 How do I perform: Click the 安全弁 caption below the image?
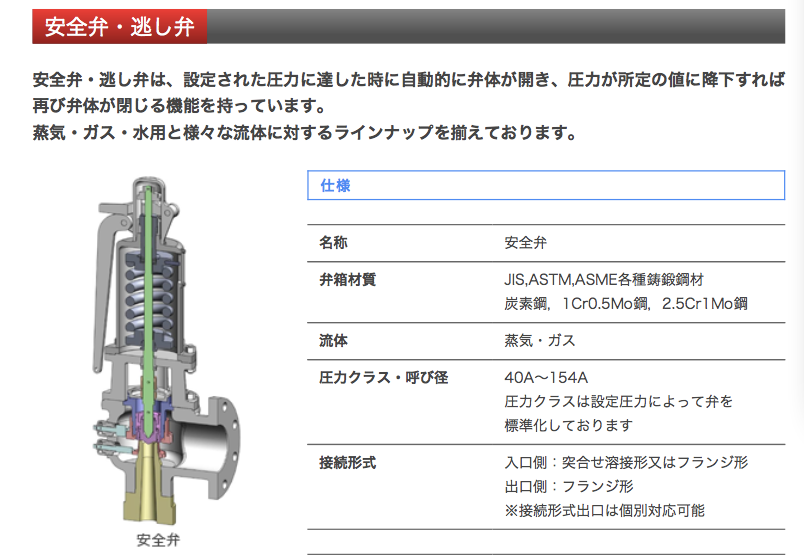pos(157,541)
